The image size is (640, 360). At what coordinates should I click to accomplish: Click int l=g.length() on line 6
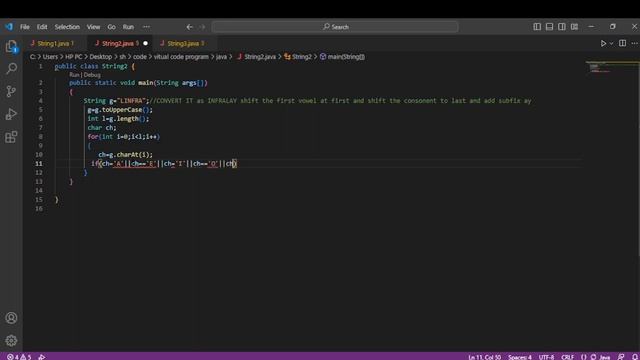tap(118, 119)
